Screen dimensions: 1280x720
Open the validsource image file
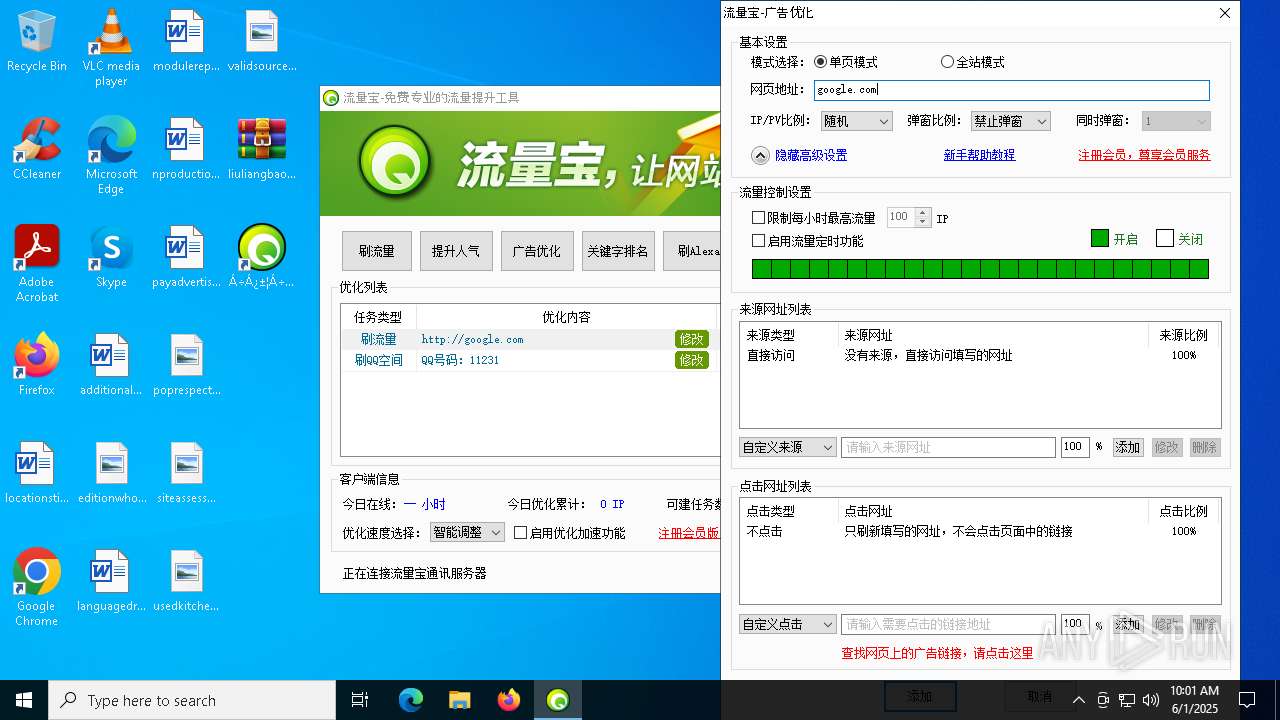point(262,40)
